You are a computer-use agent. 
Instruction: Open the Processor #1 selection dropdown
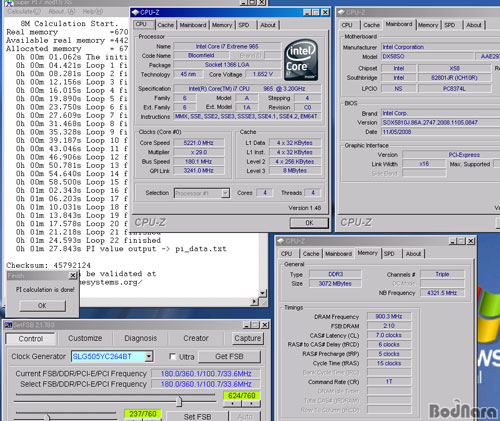pyautogui.click(x=226, y=193)
